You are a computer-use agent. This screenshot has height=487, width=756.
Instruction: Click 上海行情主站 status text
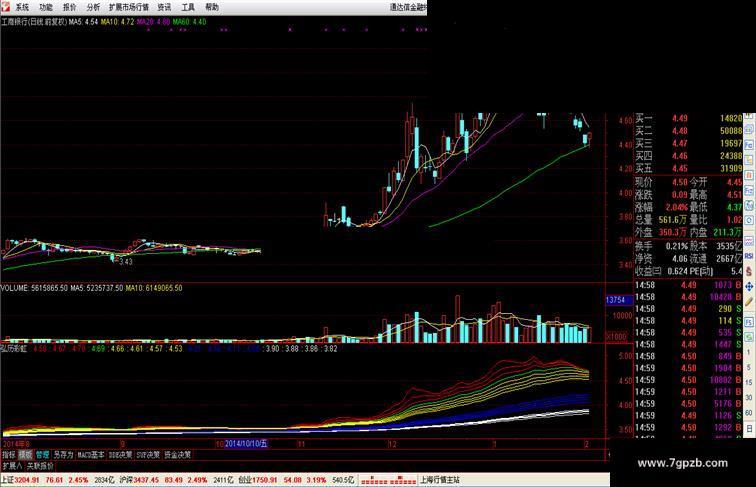pyautogui.click(x=440, y=480)
